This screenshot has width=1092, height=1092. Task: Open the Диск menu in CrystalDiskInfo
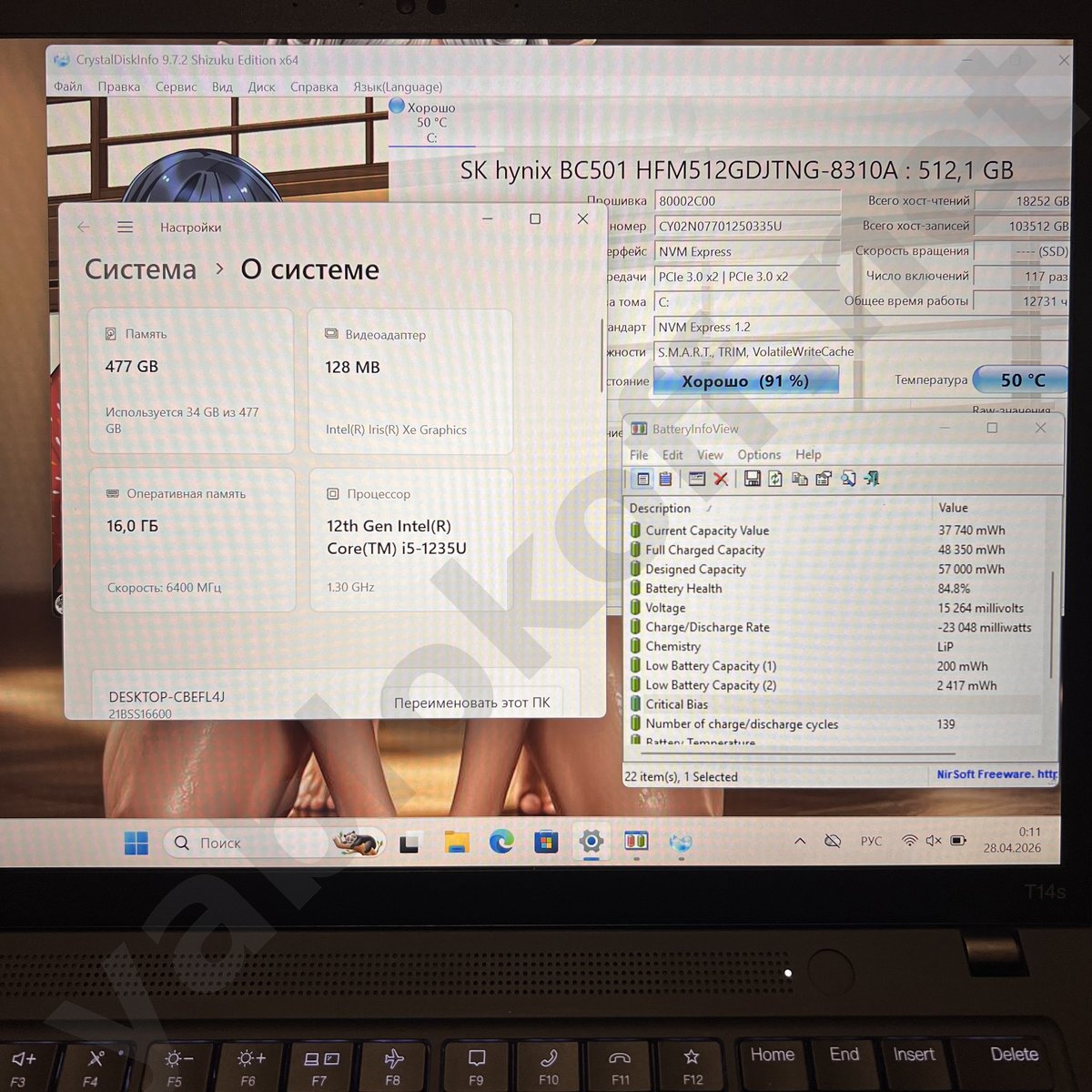click(x=262, y=86)
